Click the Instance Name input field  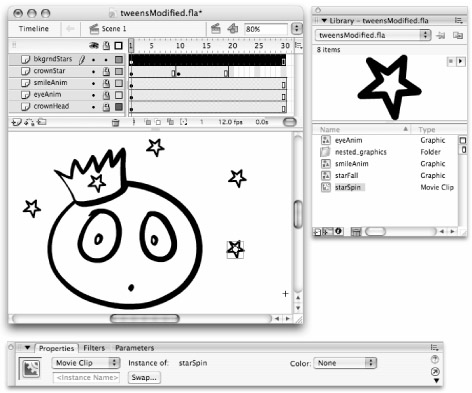coord(86,378)
